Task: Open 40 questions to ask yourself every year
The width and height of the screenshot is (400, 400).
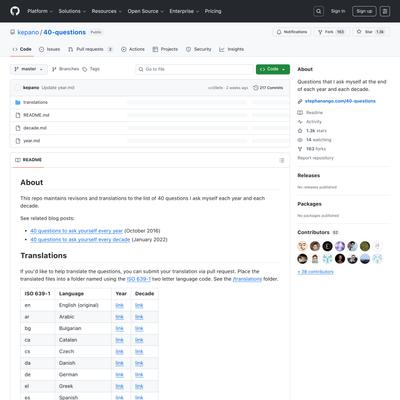Action: point(76,231)
